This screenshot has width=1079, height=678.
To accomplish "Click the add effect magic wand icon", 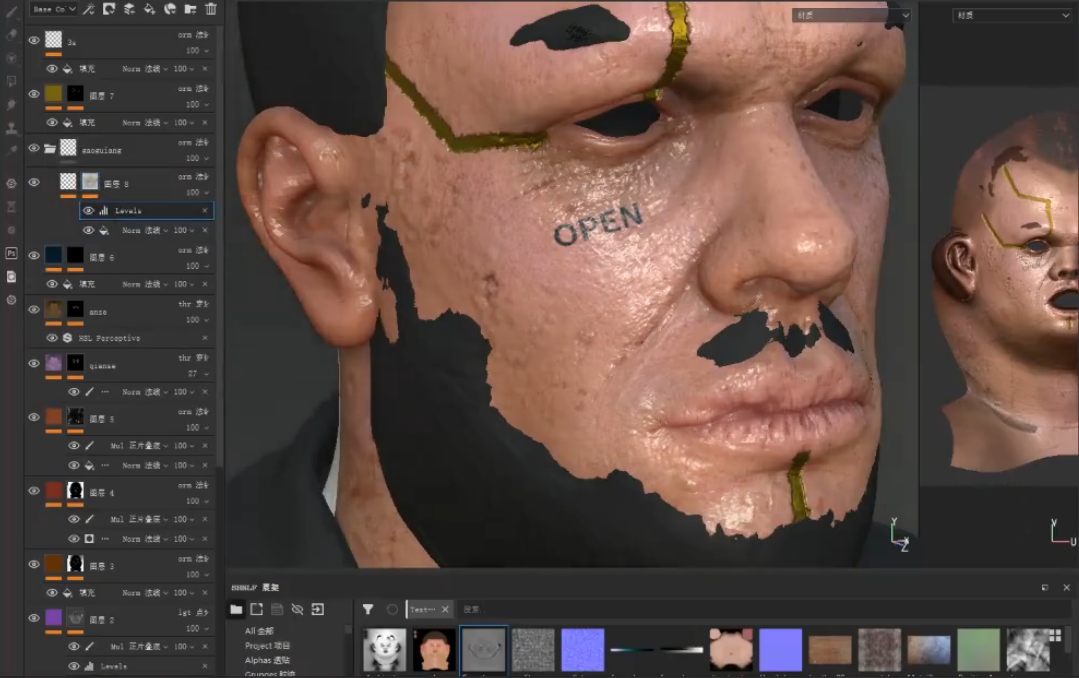I will tap(88, 9).
